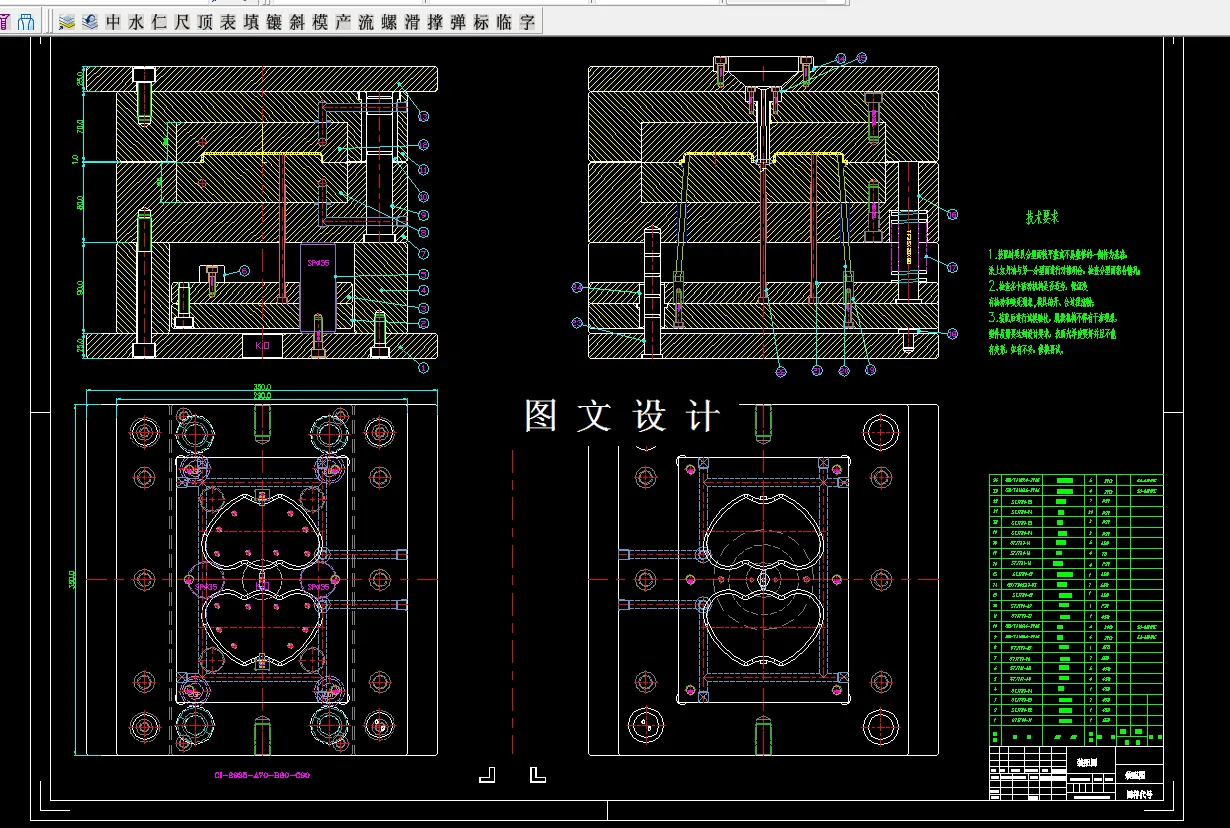Select the 表 toolbar tool
The width and height of the screenshot is (1230, 828).
point(228,21)
